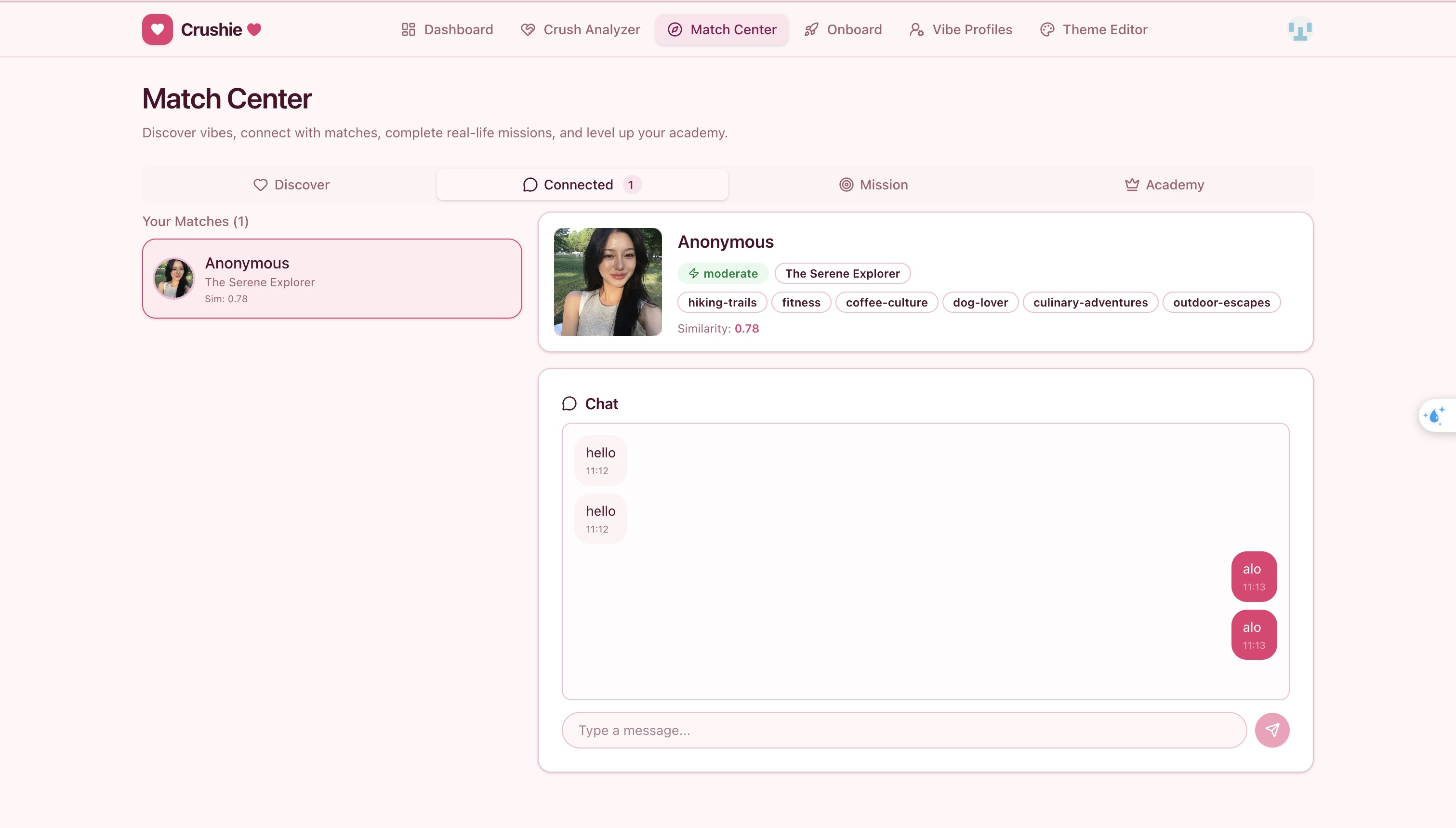The width and height of the screenshot is (1456, 828).
Task: Click the coffee-culture interest tag
Action: point(886,303)
